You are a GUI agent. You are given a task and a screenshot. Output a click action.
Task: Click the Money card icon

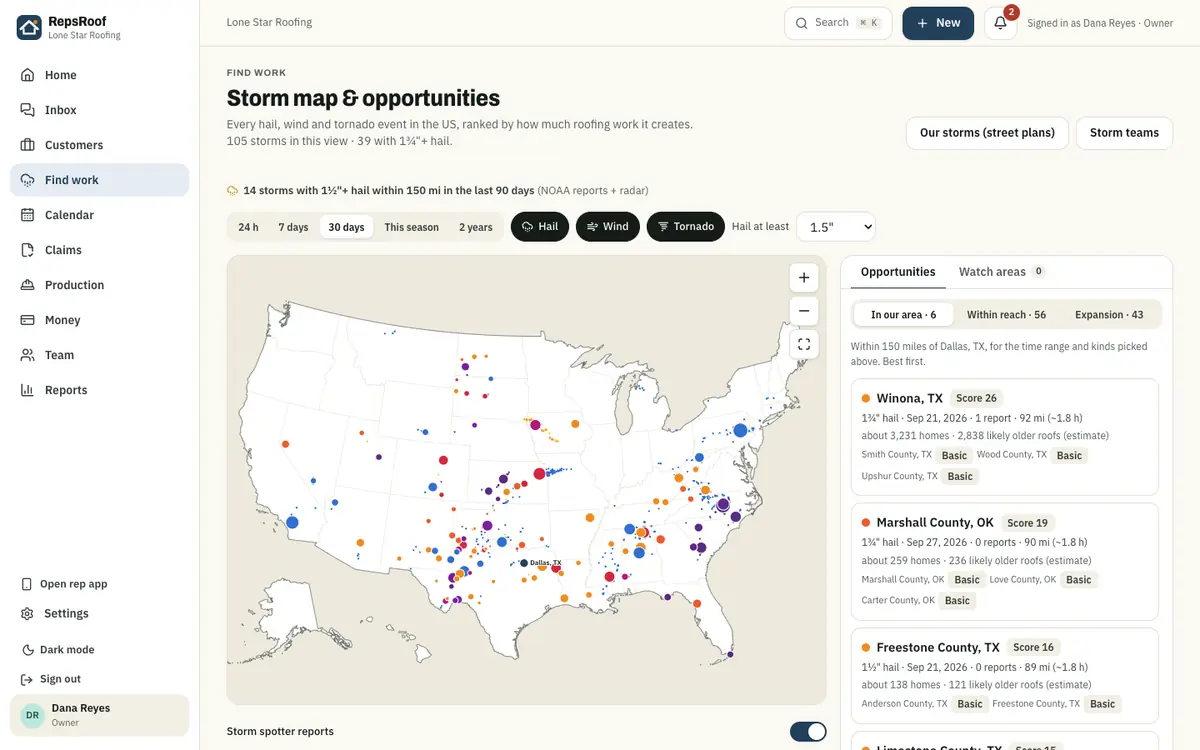(x=28, y=320)
